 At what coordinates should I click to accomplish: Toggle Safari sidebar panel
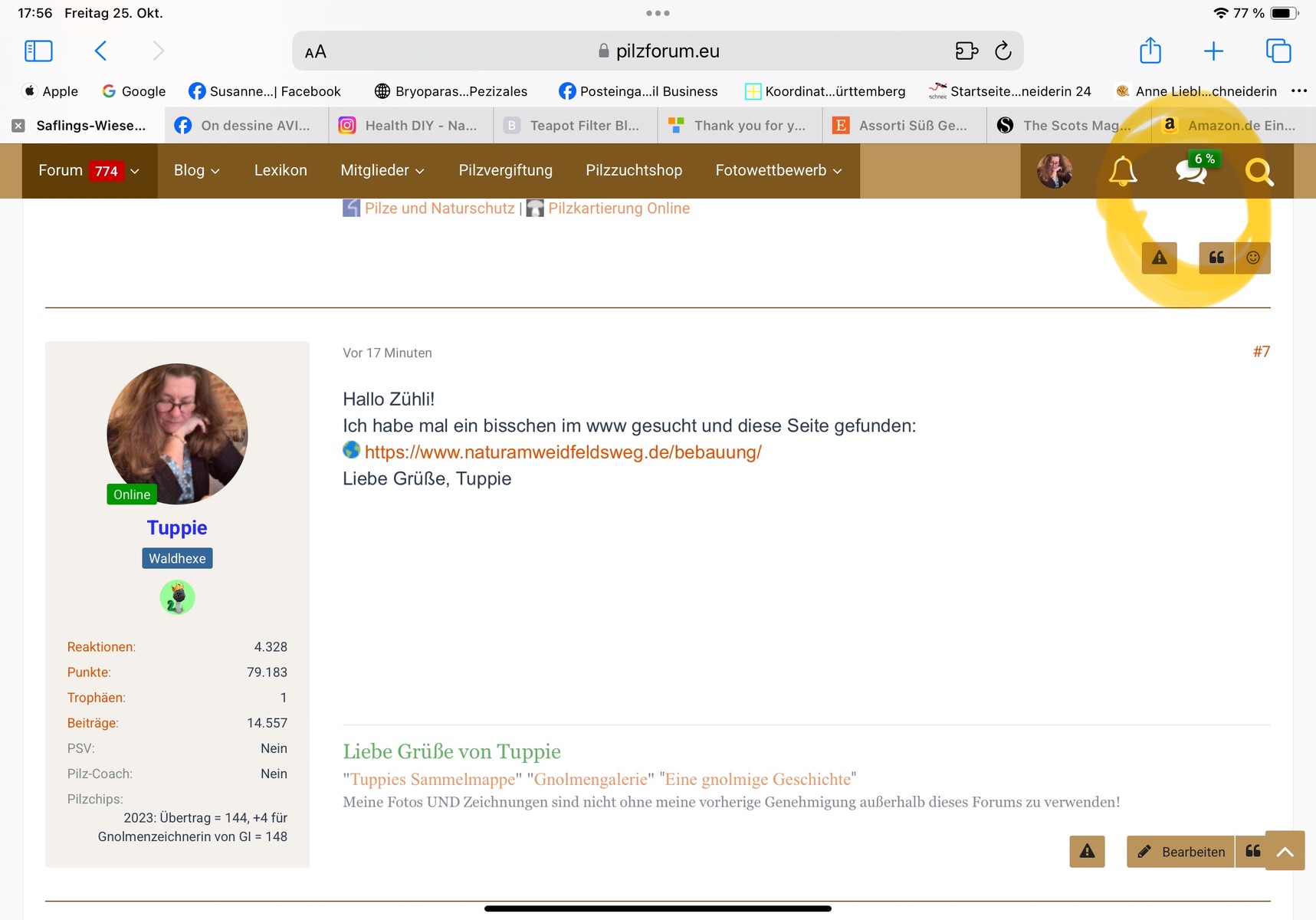[38, 51]
